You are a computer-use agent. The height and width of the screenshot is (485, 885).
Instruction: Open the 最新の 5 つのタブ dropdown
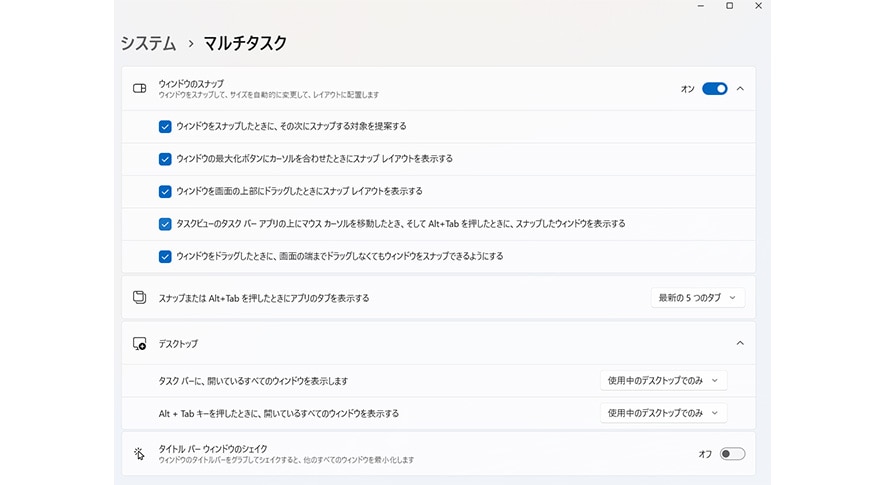pyautogui.click(x=698, y=298)
